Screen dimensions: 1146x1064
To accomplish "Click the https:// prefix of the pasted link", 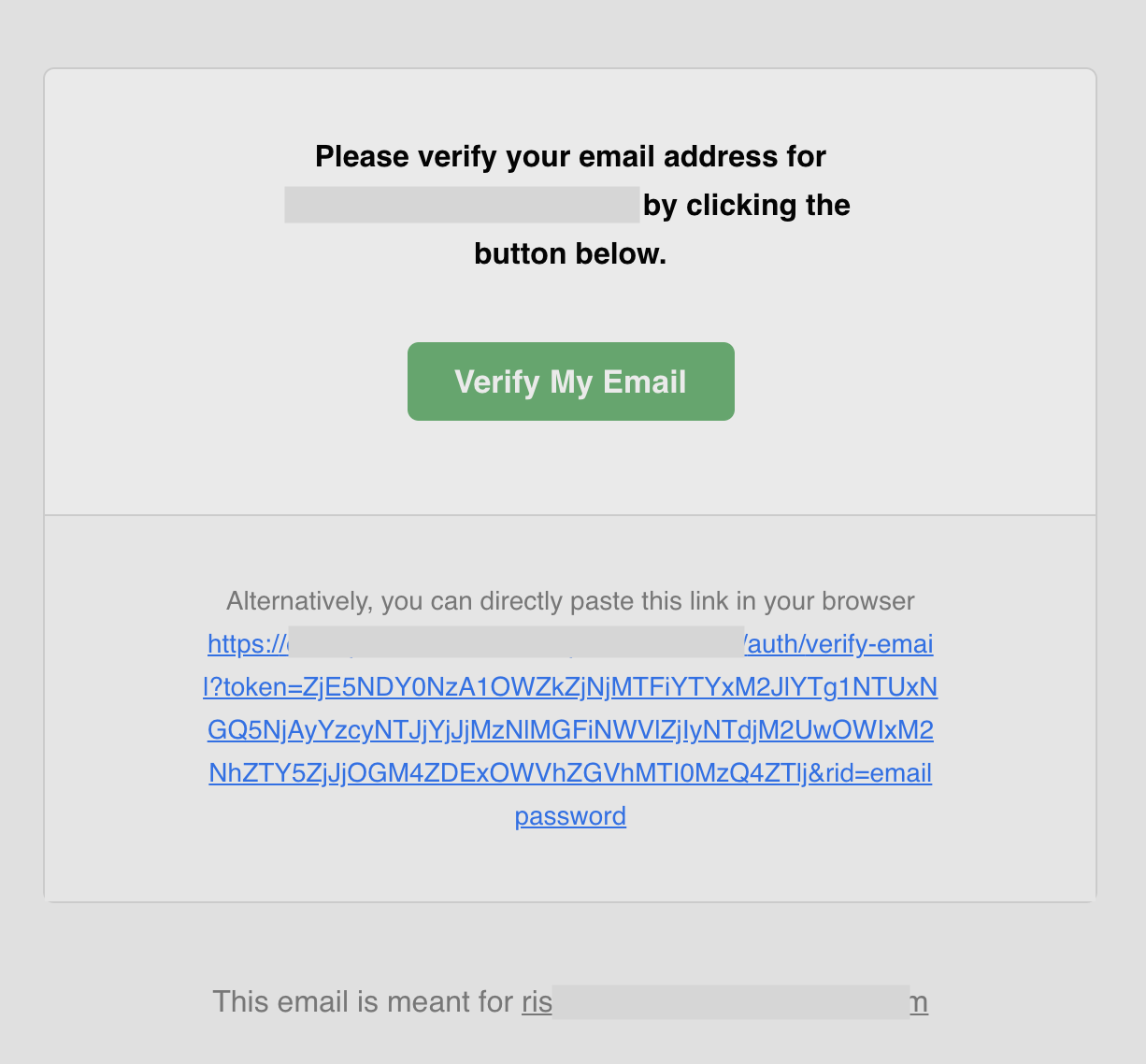I will pyautogui.click(x=245, y=645).
